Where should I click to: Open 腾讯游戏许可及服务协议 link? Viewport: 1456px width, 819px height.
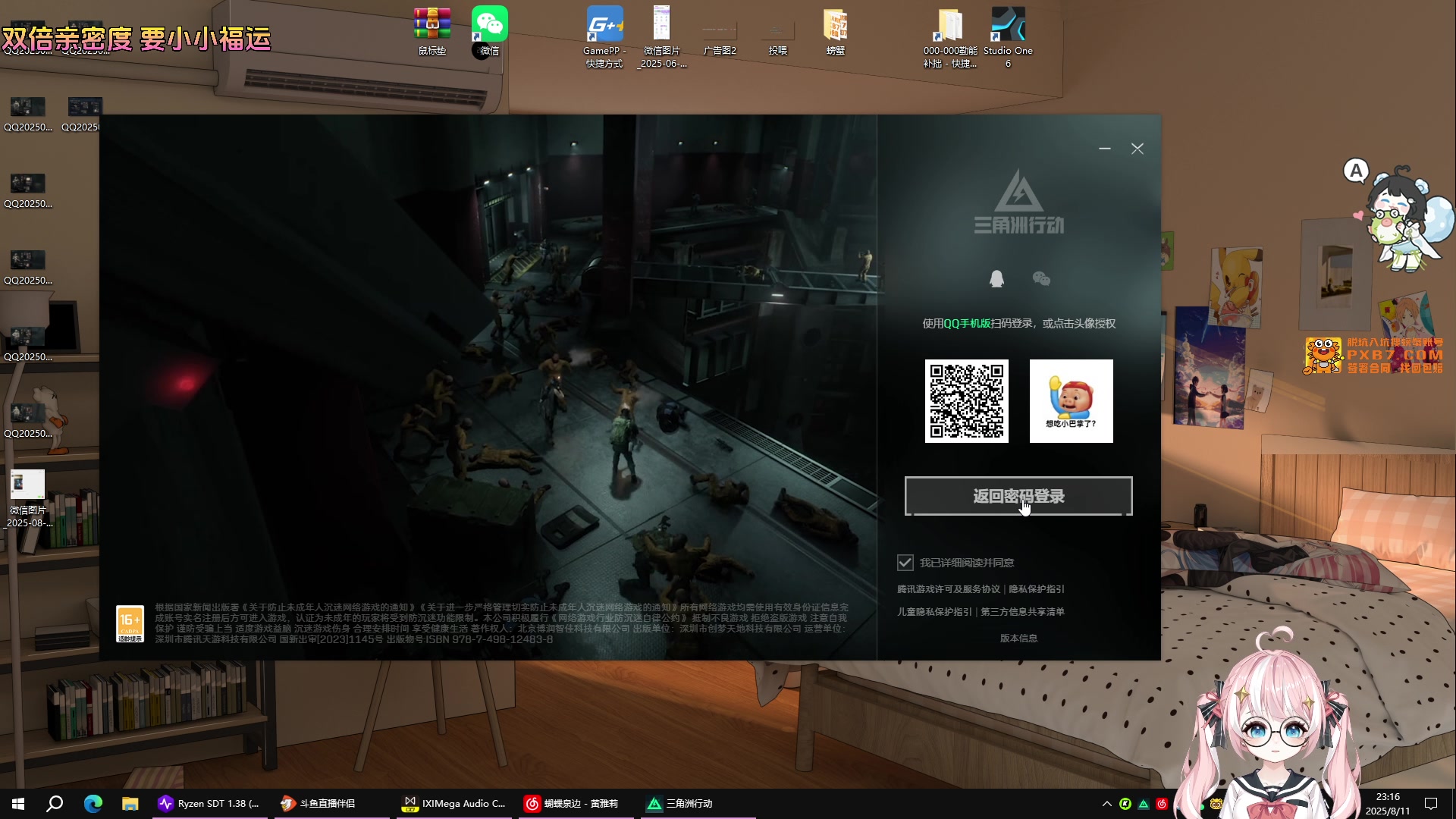click(948, 589)
